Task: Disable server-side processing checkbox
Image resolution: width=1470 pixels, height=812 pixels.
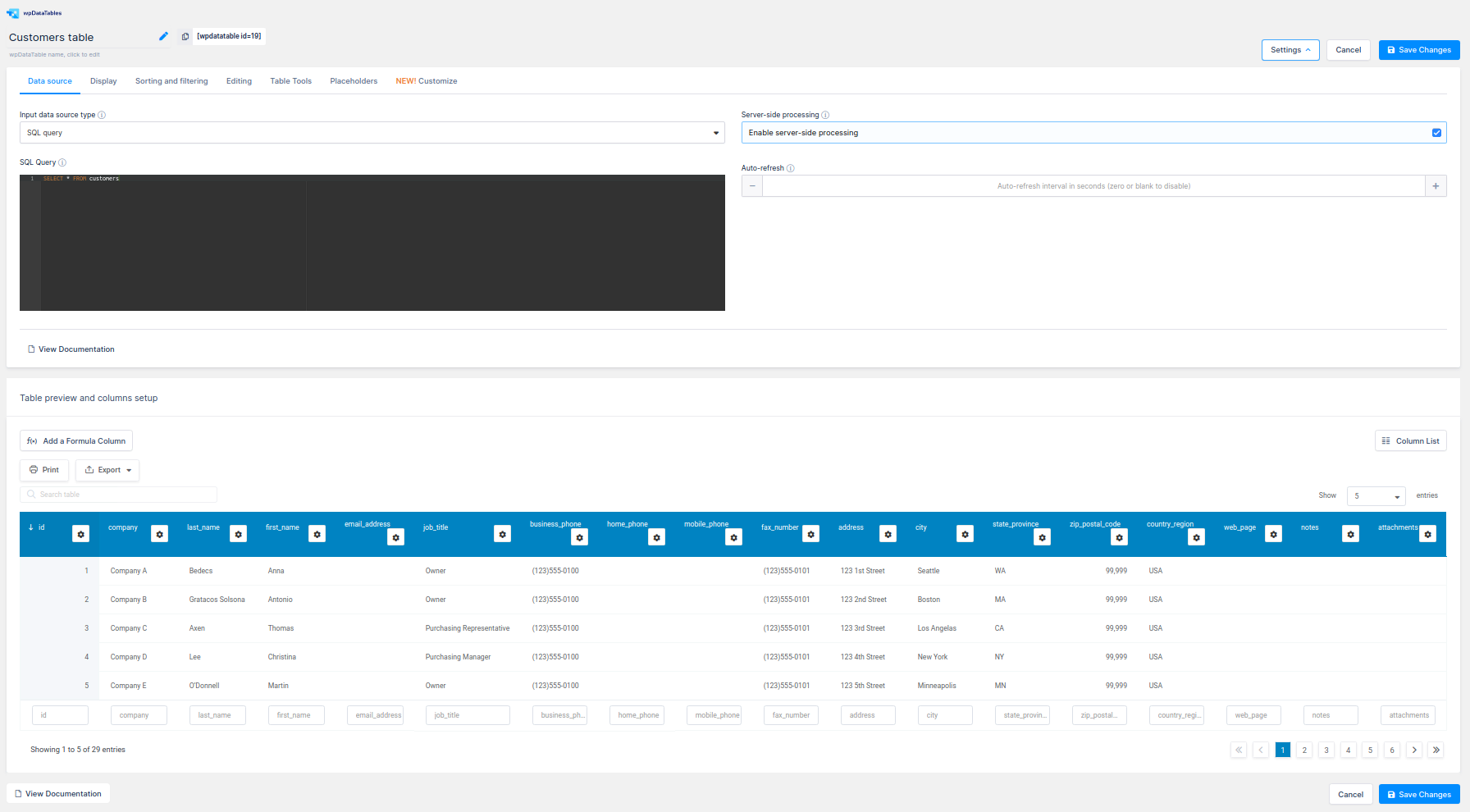Action: point(1436,133)
